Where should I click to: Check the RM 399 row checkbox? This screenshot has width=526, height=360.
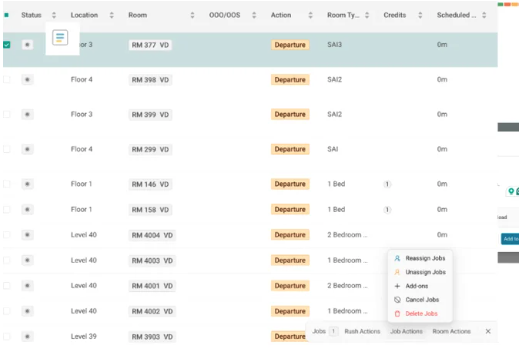click(x=7, y=114)
